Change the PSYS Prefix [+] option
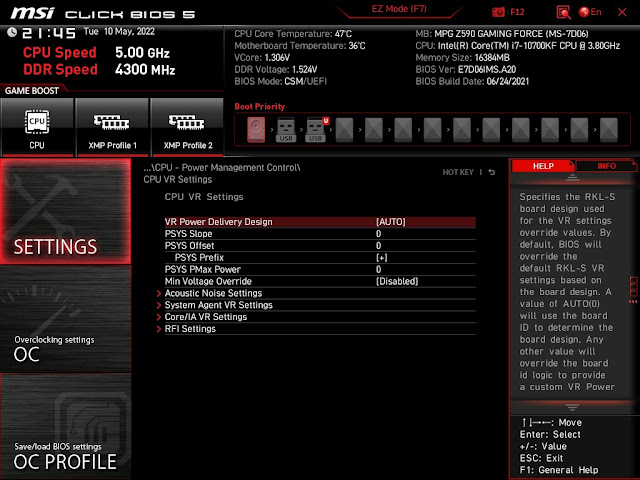The height and width of the screenshot is (480, 640). [320, 258]
